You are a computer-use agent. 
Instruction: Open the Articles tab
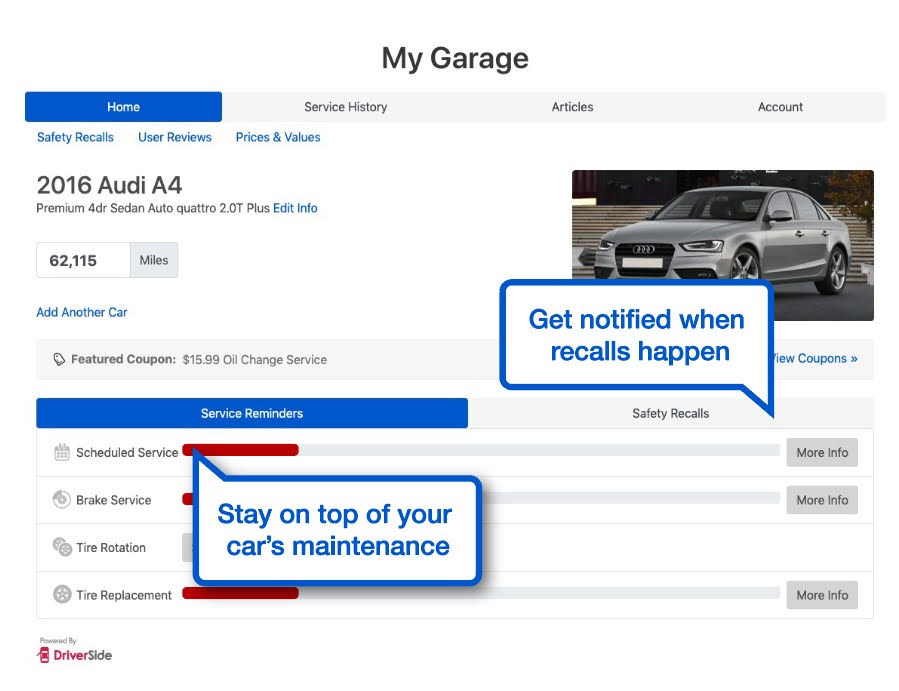click(572, 107)
